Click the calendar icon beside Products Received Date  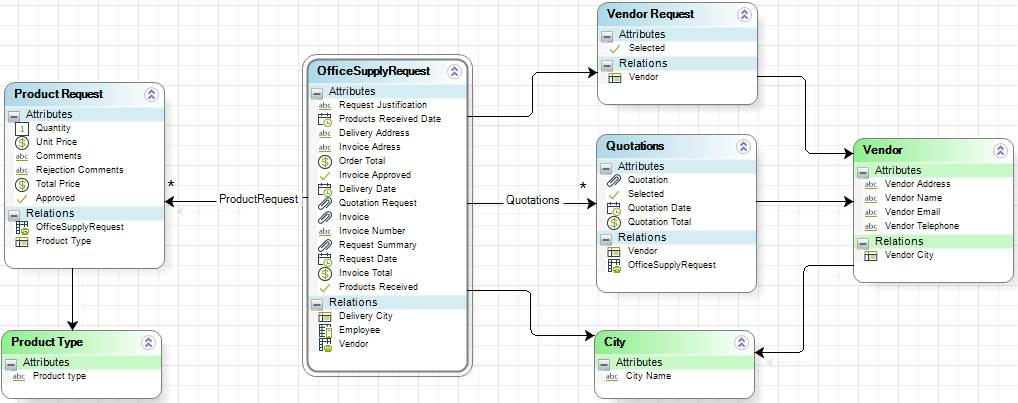324,119
